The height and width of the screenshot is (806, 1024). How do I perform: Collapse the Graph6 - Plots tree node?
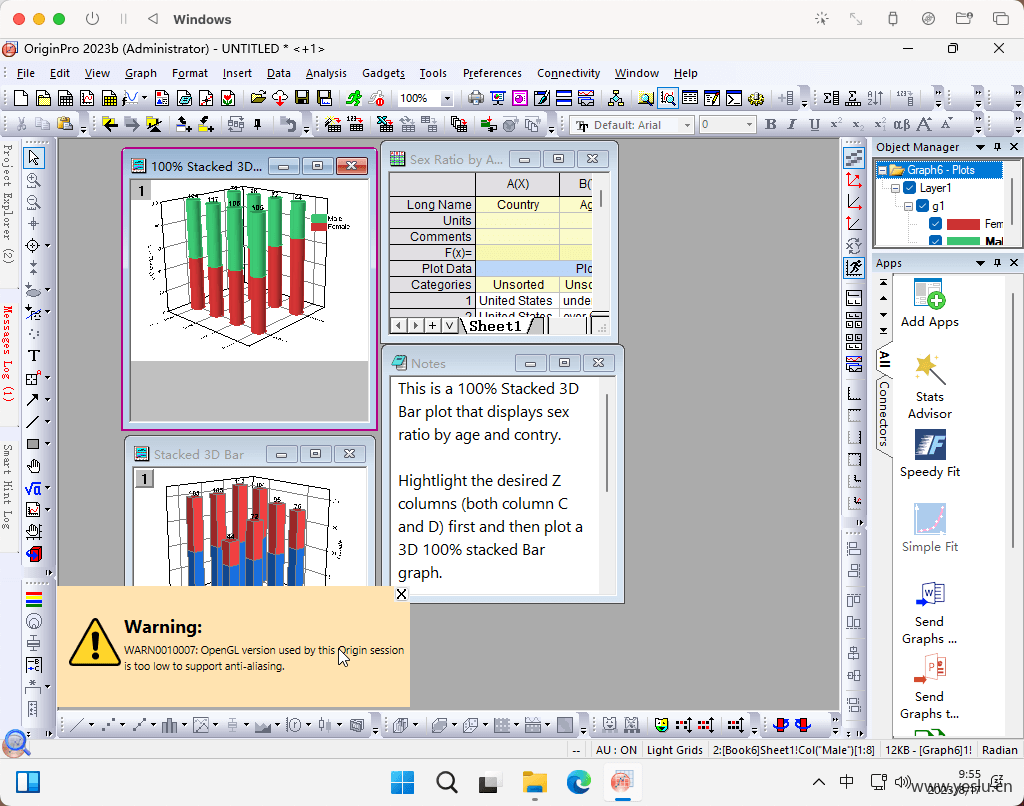882,170
